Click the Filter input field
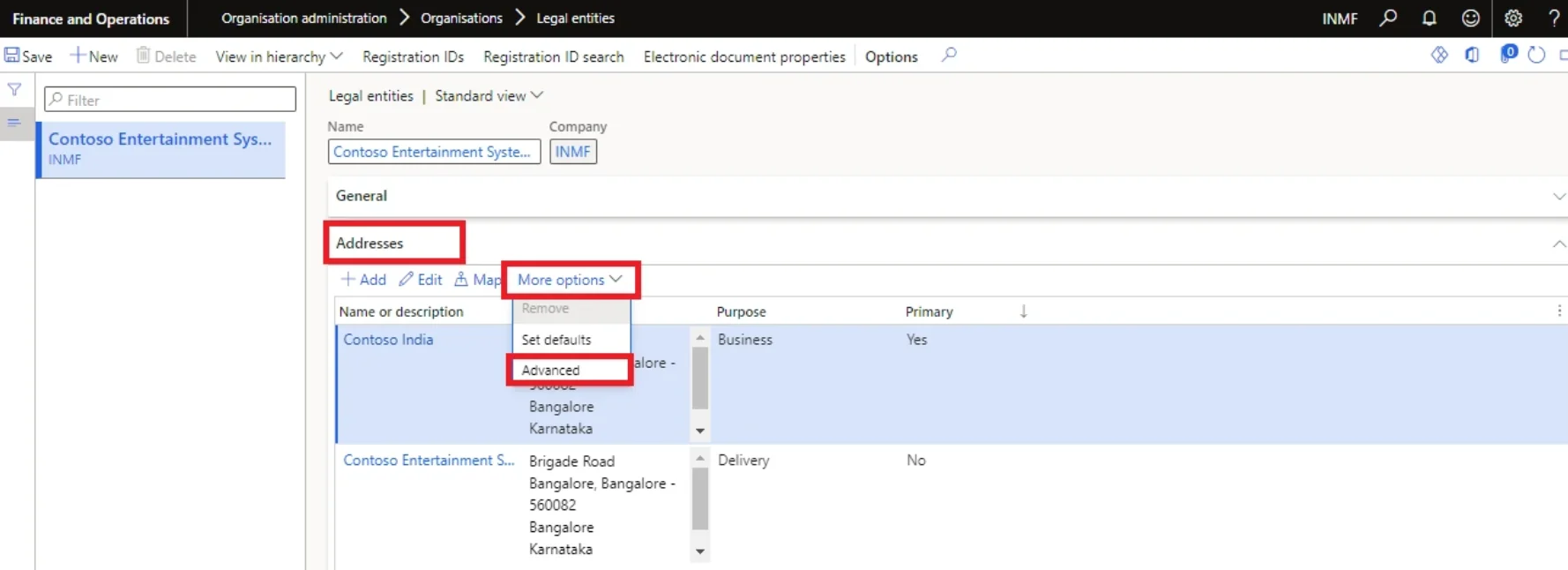 click(170, 99)
